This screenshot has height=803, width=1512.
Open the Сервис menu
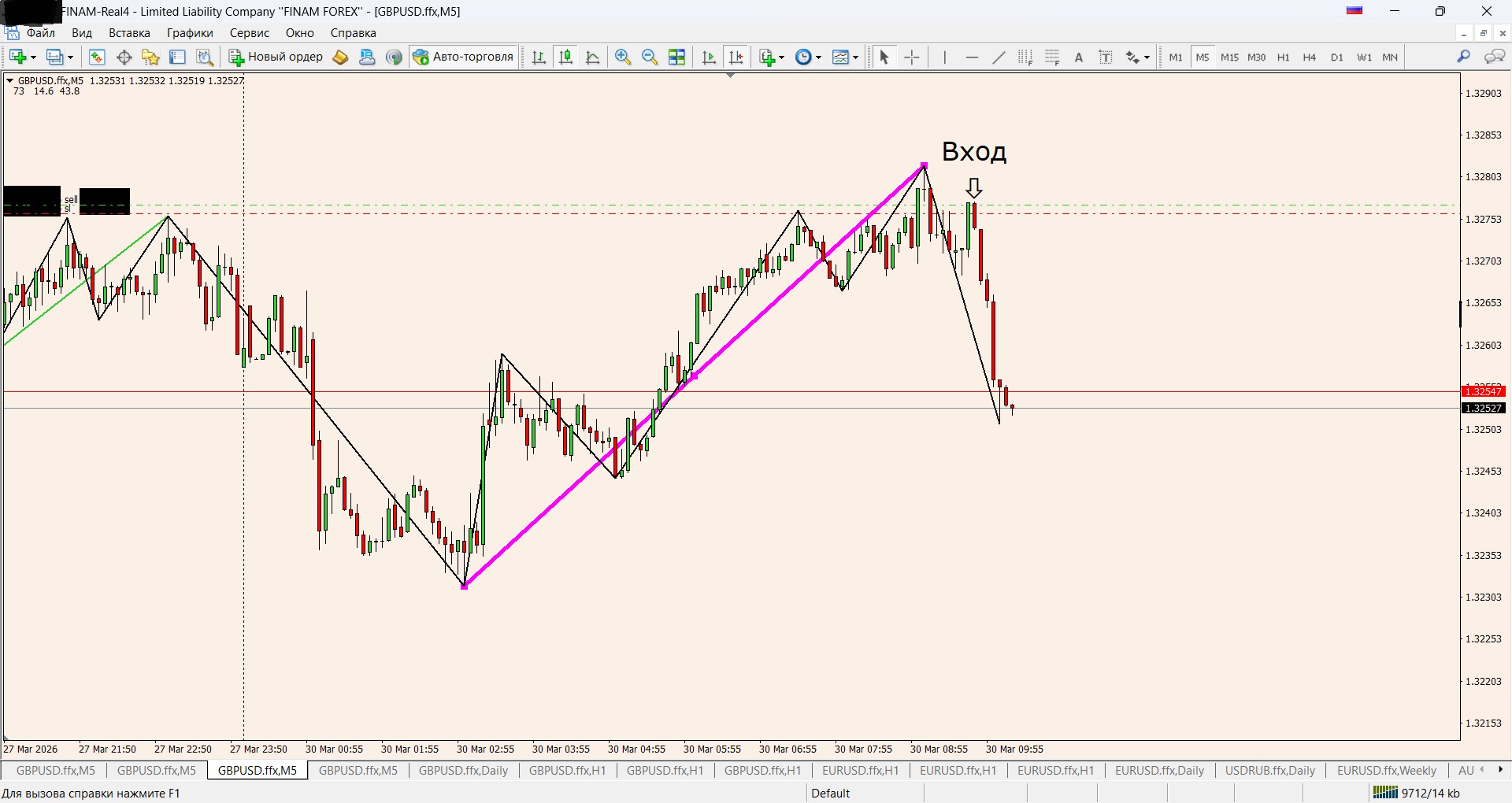click(249, 33)
